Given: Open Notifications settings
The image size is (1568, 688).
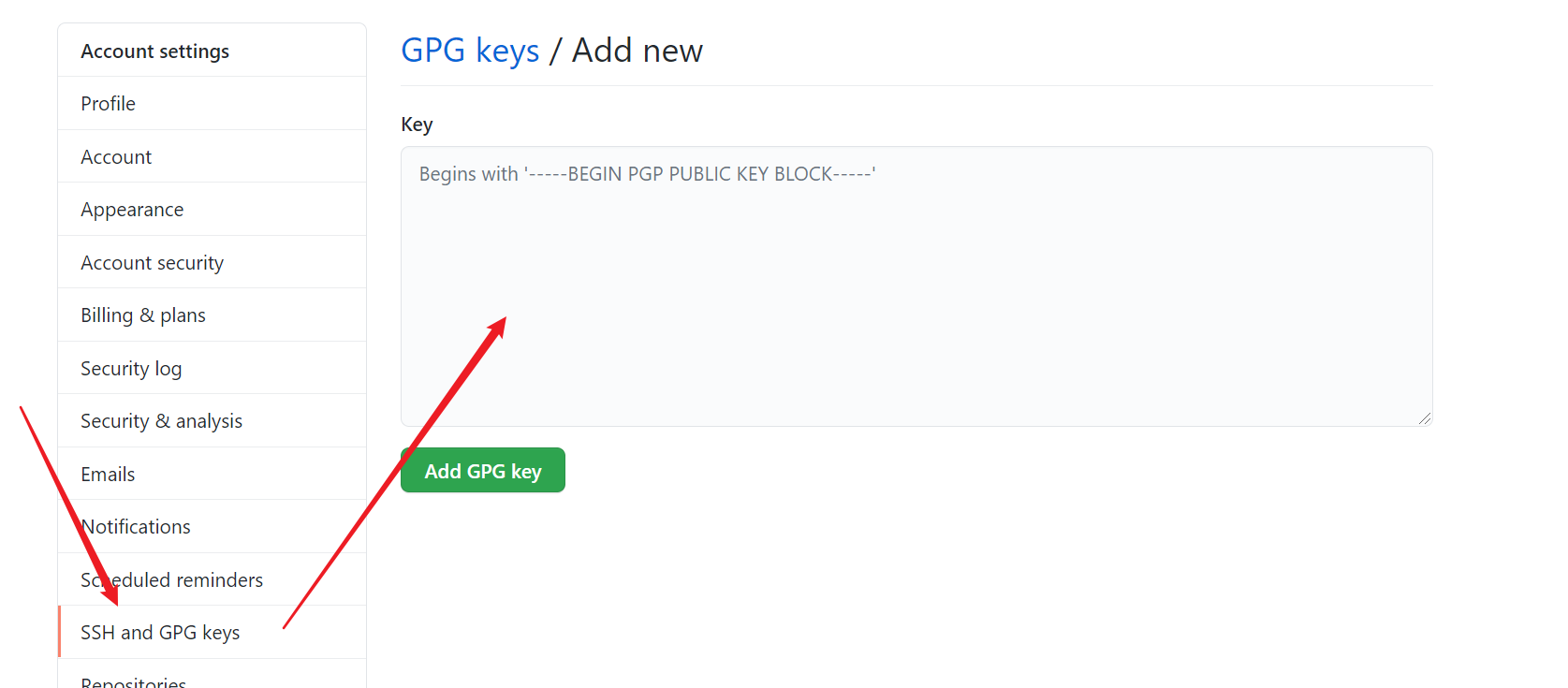Looking at the screenshot, I should (212, 526).
